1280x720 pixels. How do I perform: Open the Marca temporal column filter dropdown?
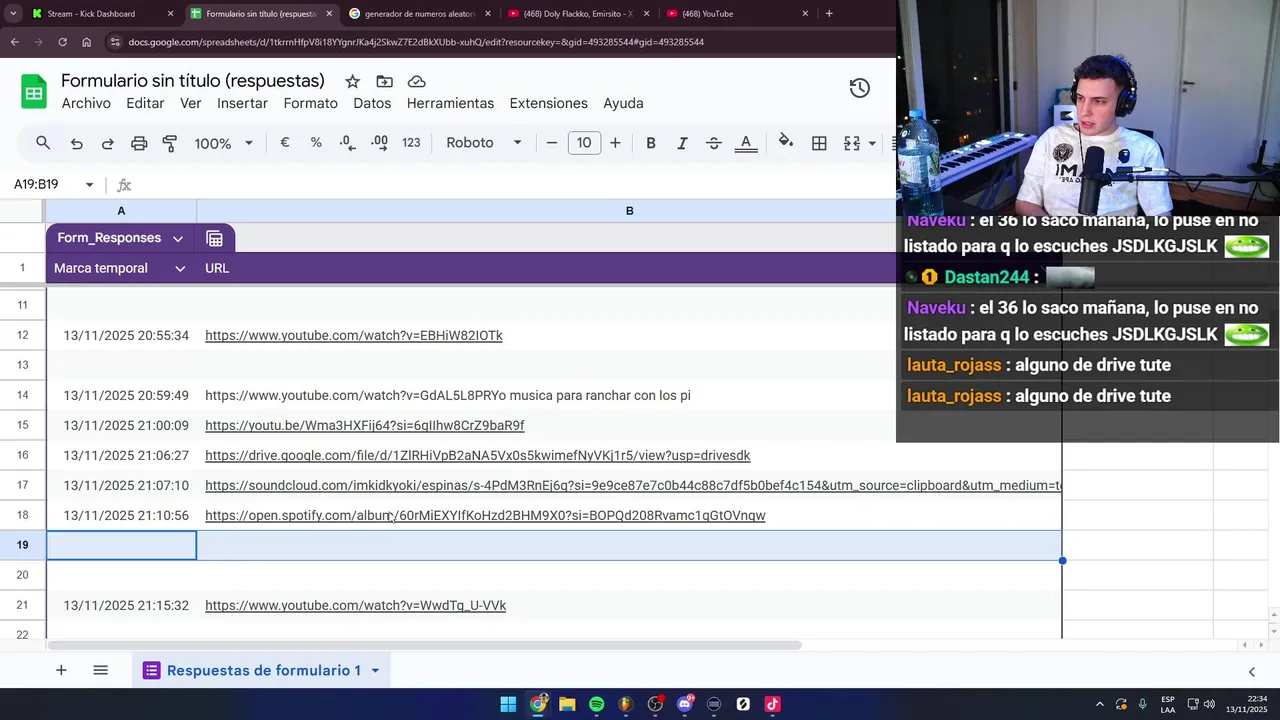point(180,268)
